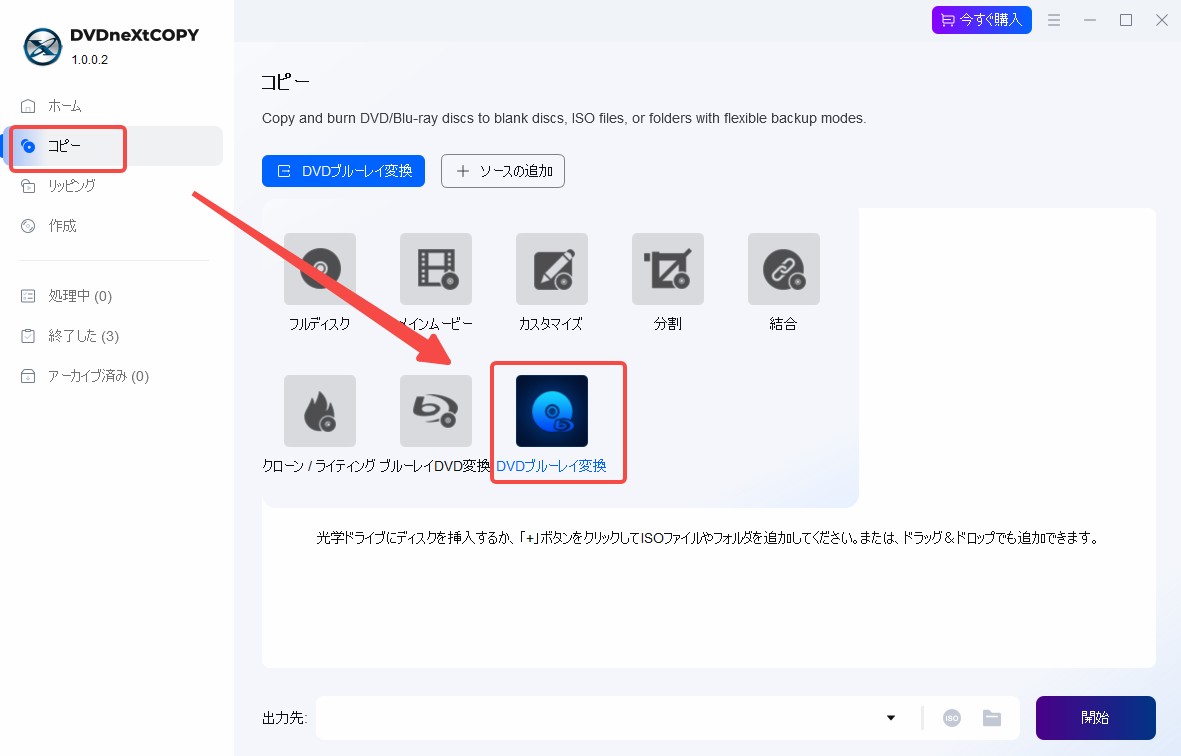Click the 分割 label text
The image size is (1181, 756).
point(667,324)
